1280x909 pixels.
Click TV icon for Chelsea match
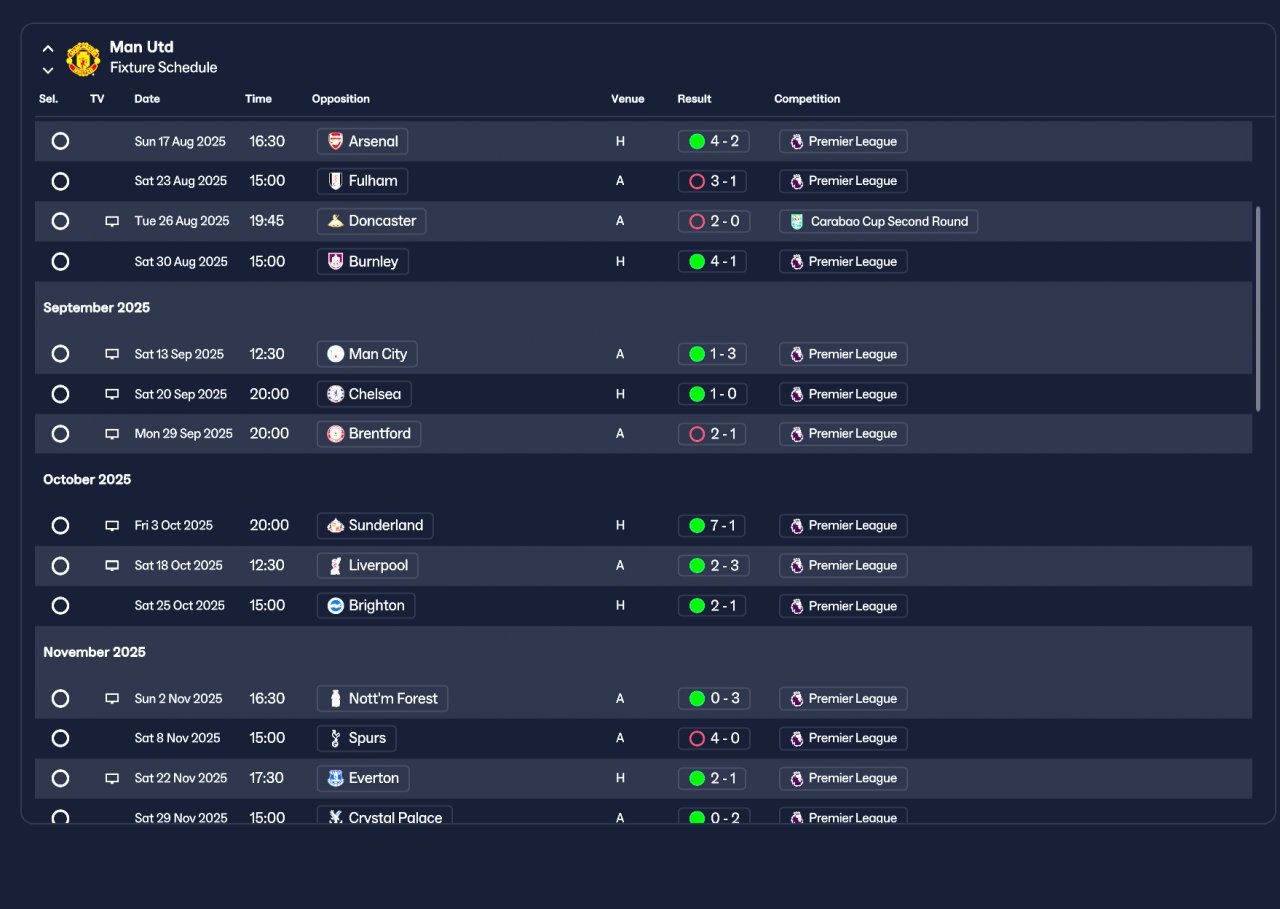click(x=112, y=394)
